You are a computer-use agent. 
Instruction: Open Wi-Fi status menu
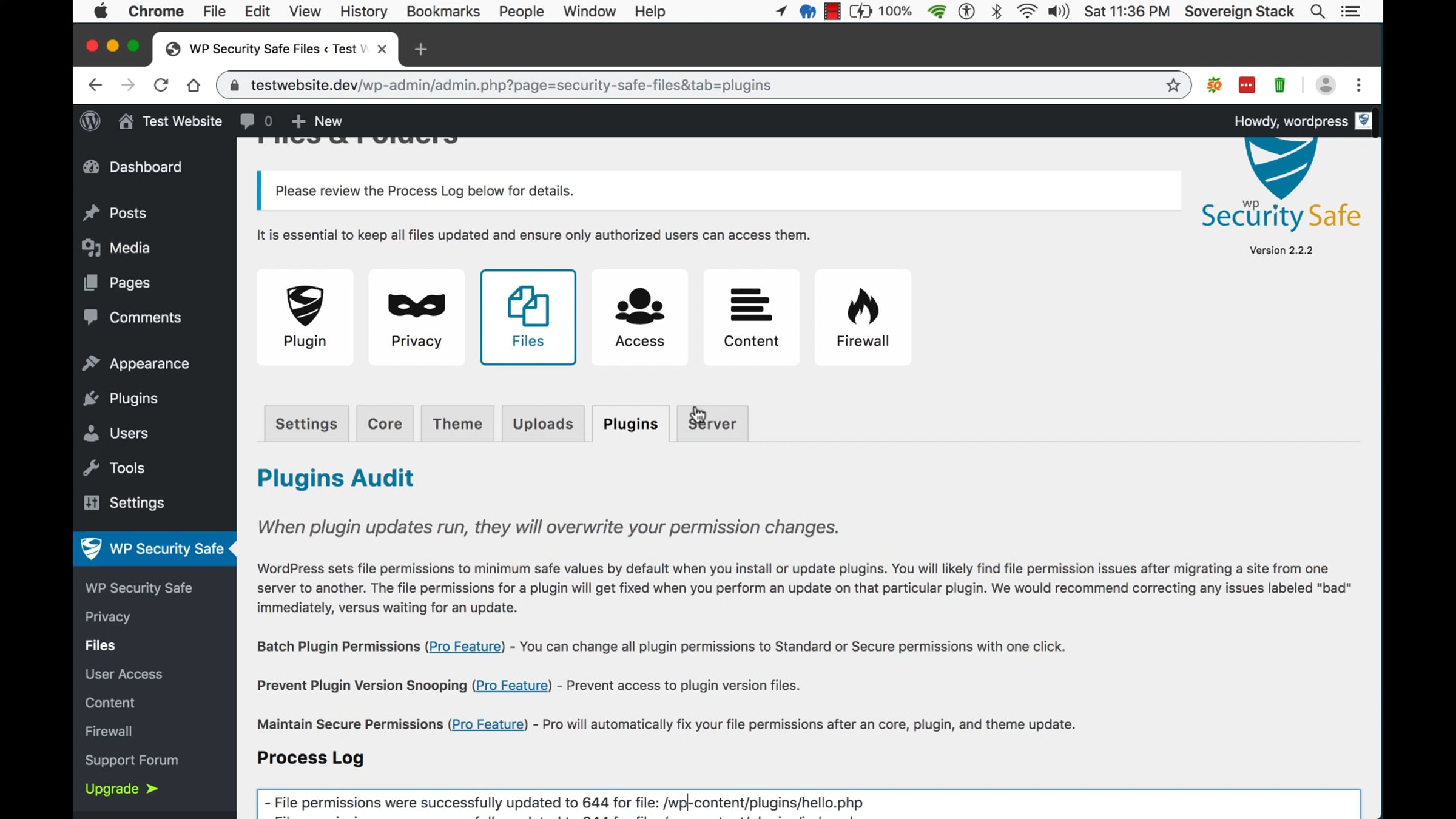click(x=1026, y=12)
